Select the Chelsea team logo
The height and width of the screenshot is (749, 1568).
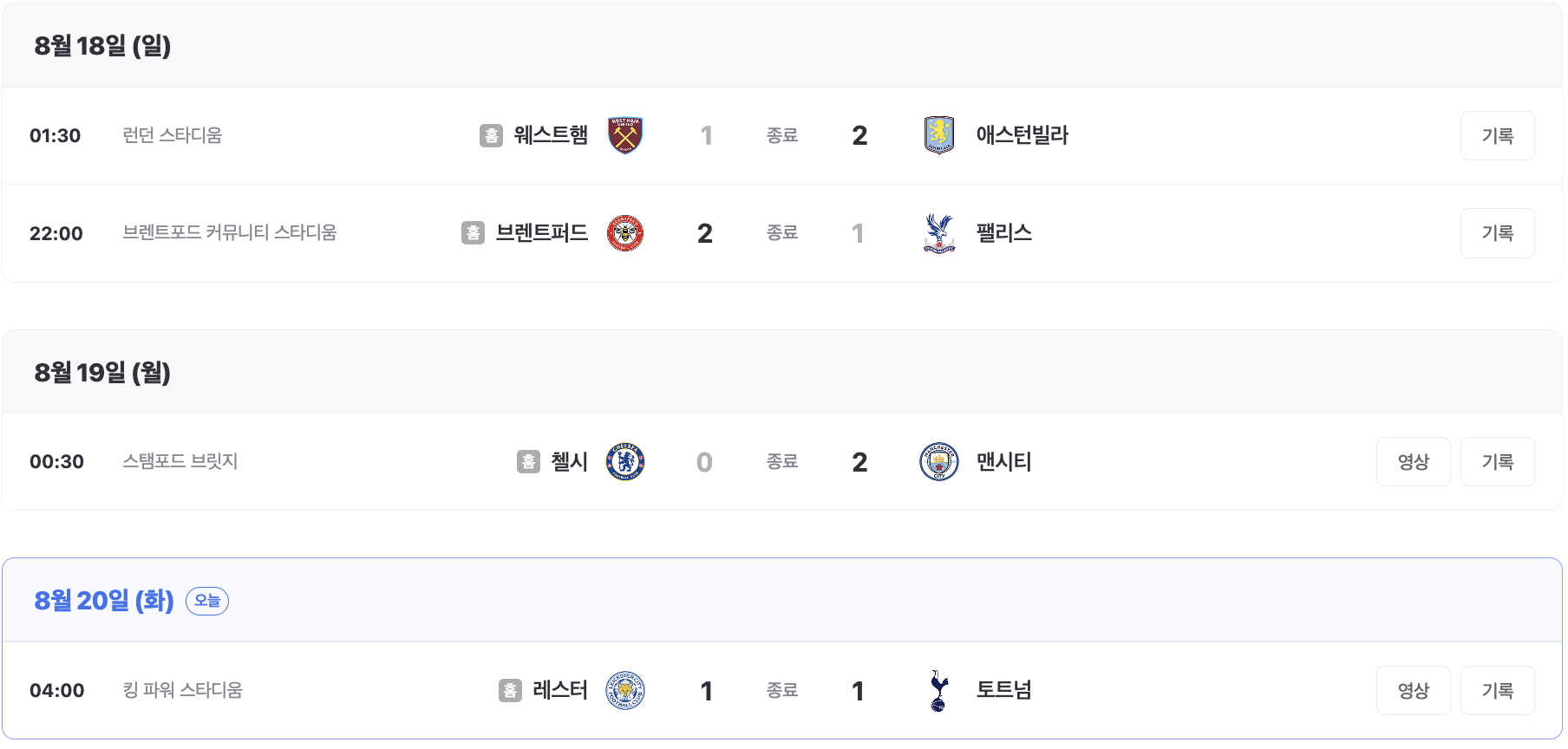(624, 462)
